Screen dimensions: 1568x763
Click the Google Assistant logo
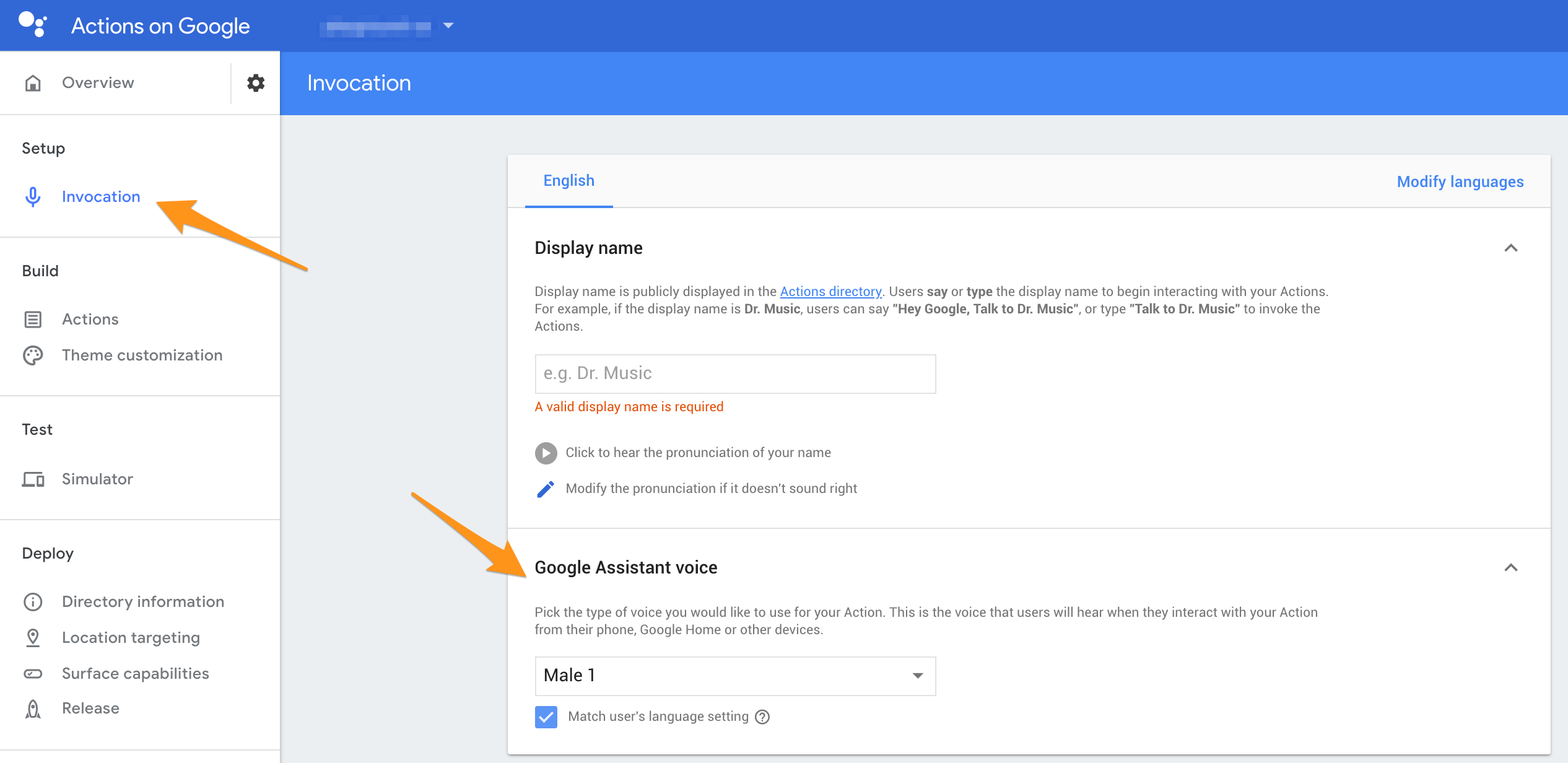click(x=33, y=25)
